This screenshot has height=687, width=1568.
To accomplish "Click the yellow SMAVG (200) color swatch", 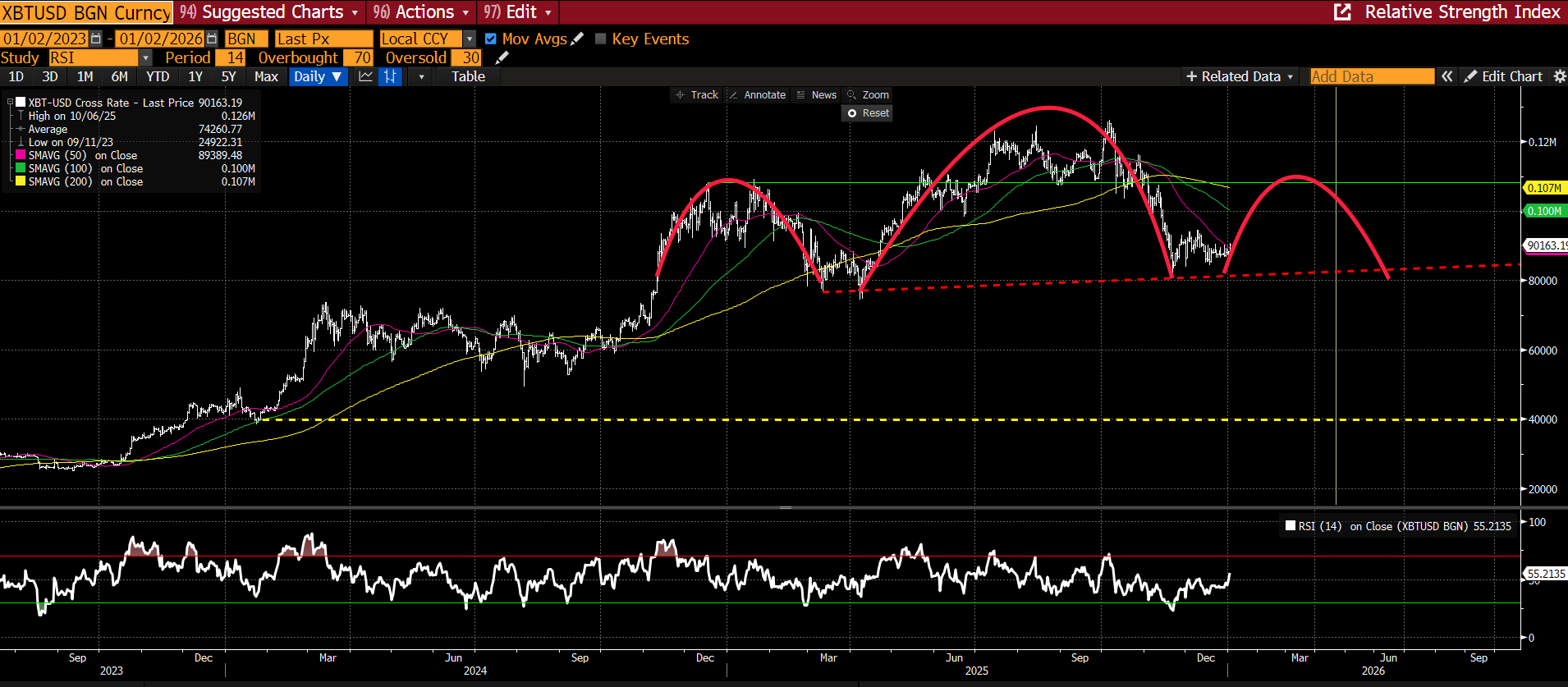I will pyautogui.click(x=21, y=181).
